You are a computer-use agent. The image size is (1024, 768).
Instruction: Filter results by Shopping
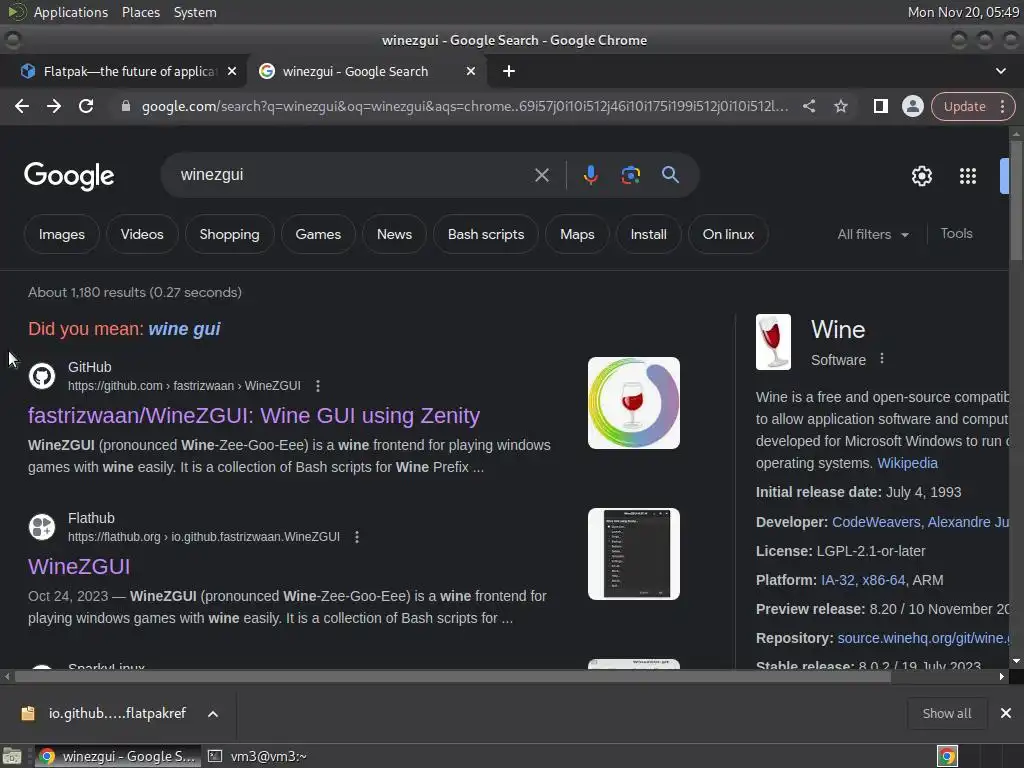coord(229,234)
